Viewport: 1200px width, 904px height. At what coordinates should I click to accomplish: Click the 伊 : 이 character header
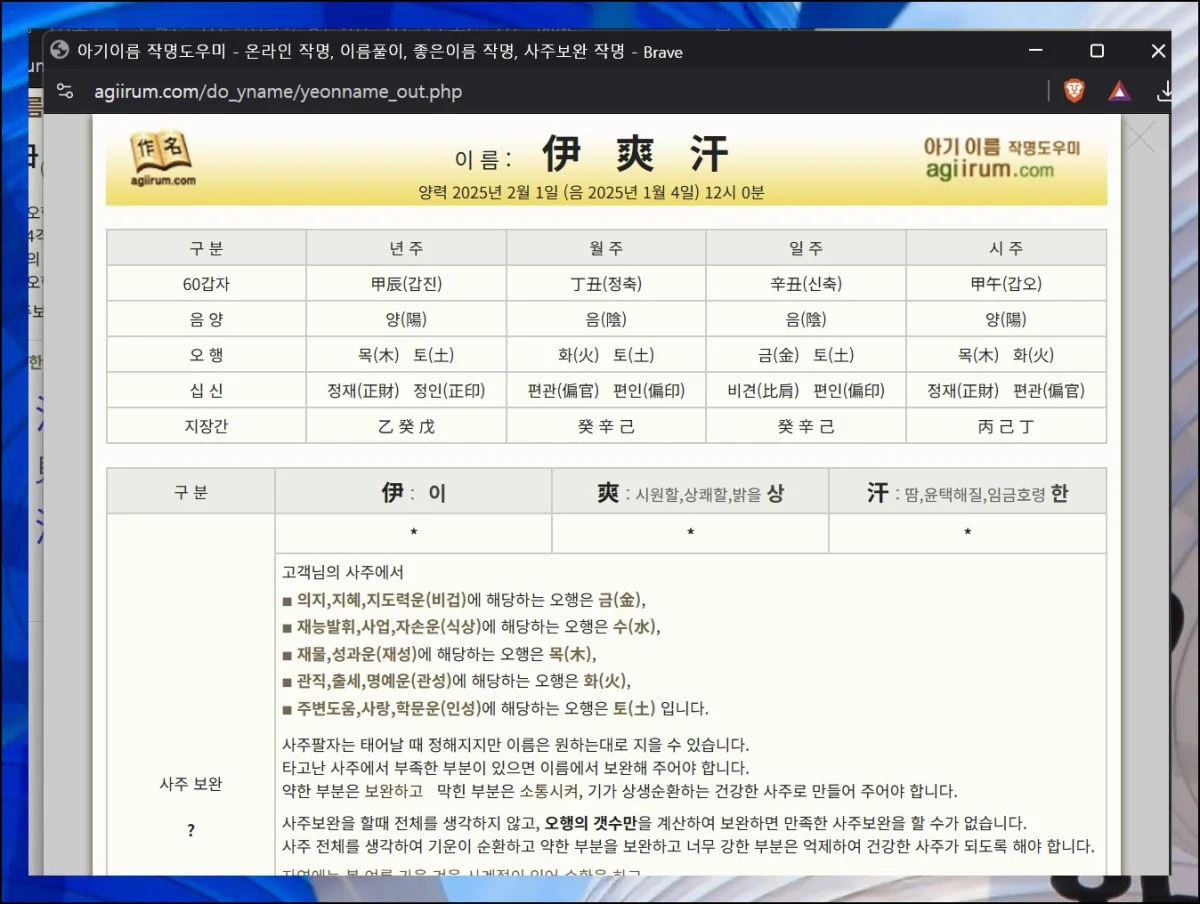[413, 493]
